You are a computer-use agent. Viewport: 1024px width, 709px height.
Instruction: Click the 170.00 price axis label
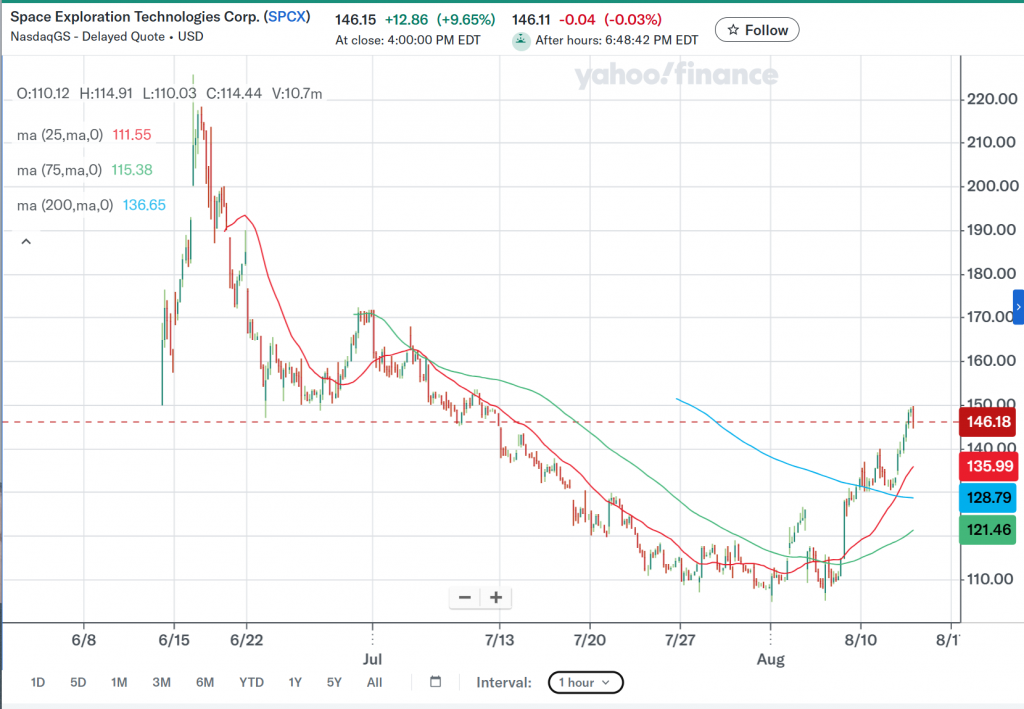[x=990, y=317]
